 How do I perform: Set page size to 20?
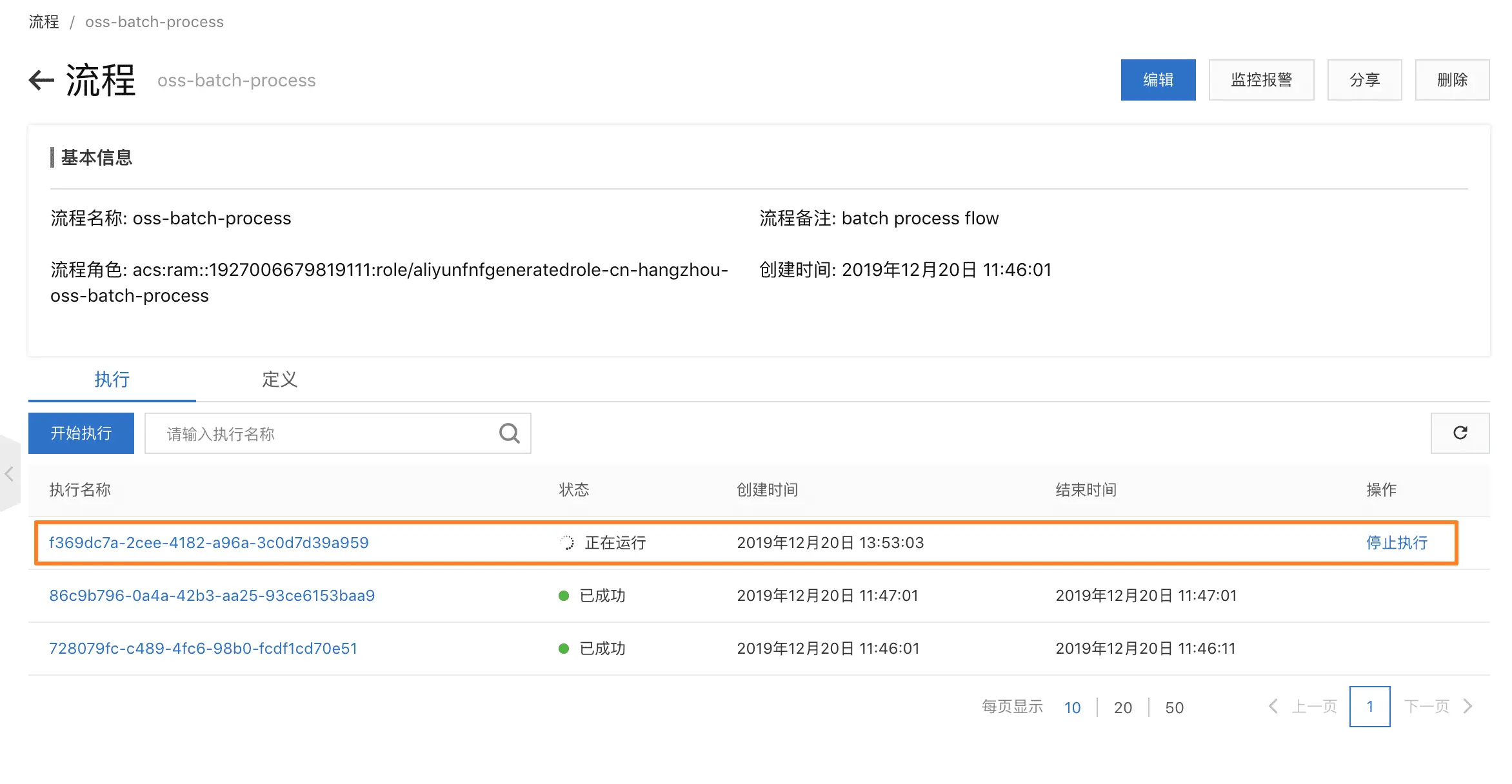pyautogui.click(x=1122, y=708)
